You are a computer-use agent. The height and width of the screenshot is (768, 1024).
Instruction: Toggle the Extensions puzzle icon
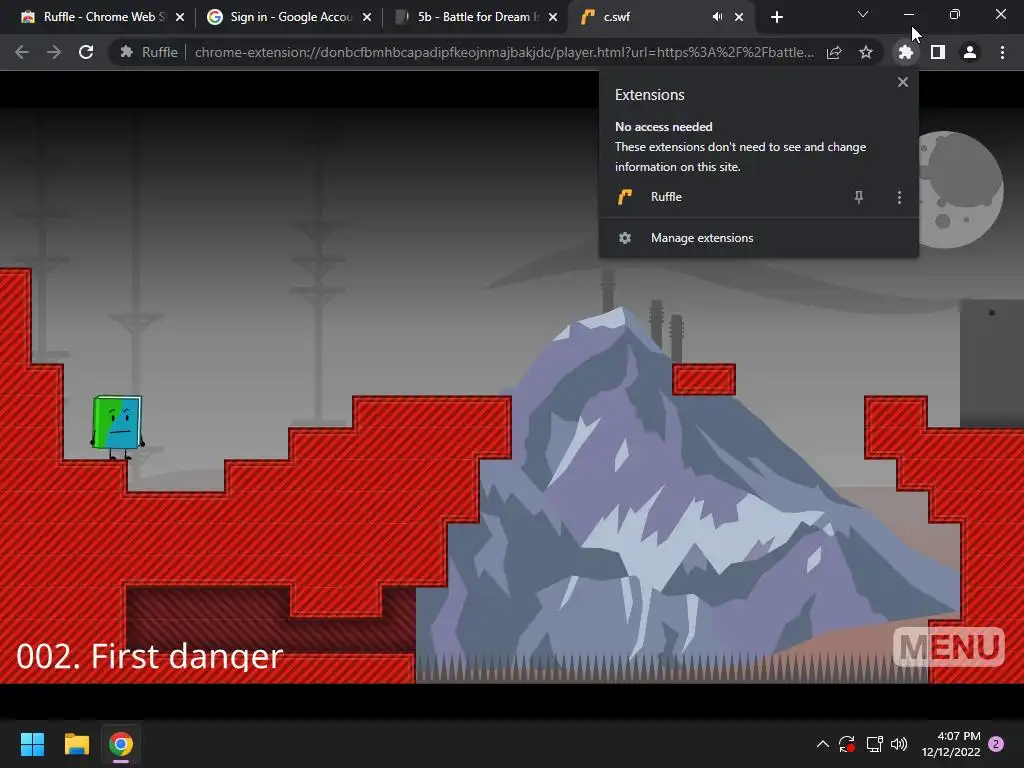[x=906, y=52]
